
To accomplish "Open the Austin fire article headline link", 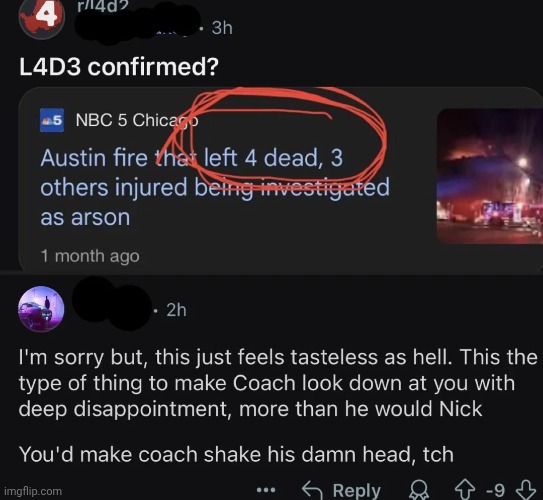I will [215, 187].
